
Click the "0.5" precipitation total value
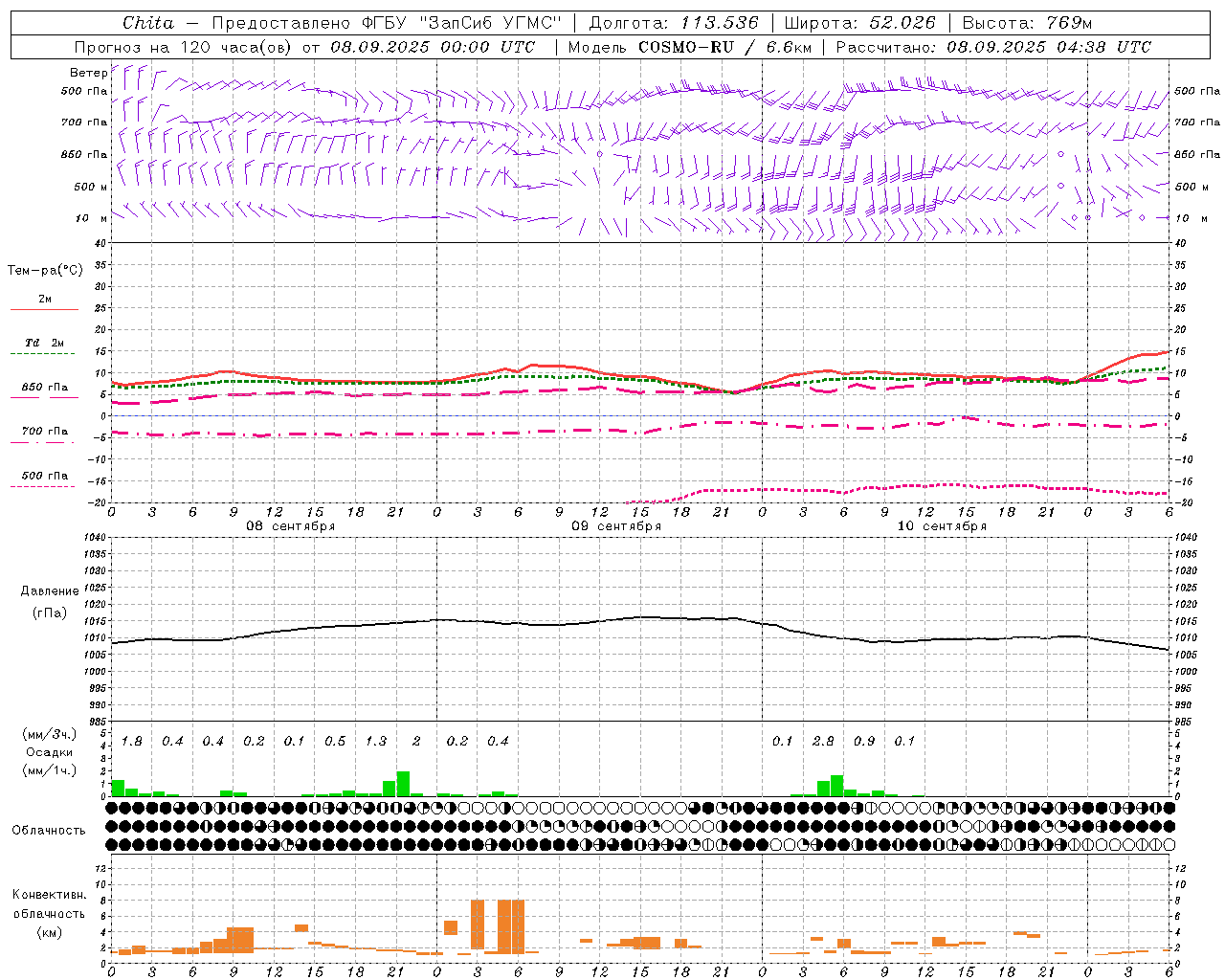335,741
